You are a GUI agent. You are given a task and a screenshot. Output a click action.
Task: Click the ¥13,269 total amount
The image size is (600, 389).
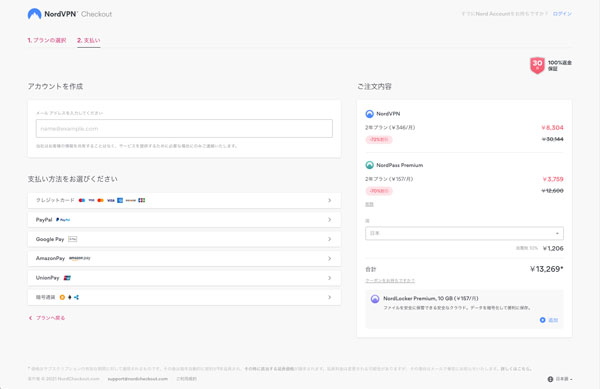[546, 269]
